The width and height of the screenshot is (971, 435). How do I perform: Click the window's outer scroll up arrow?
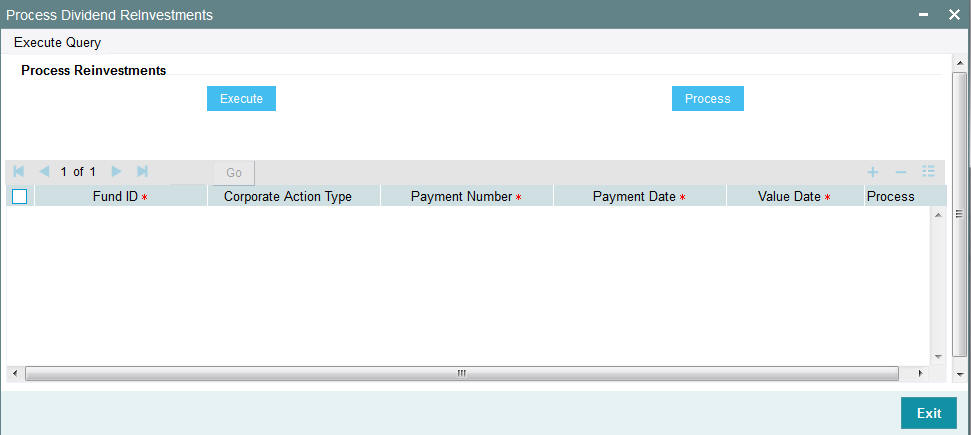(x=959, y=63)
